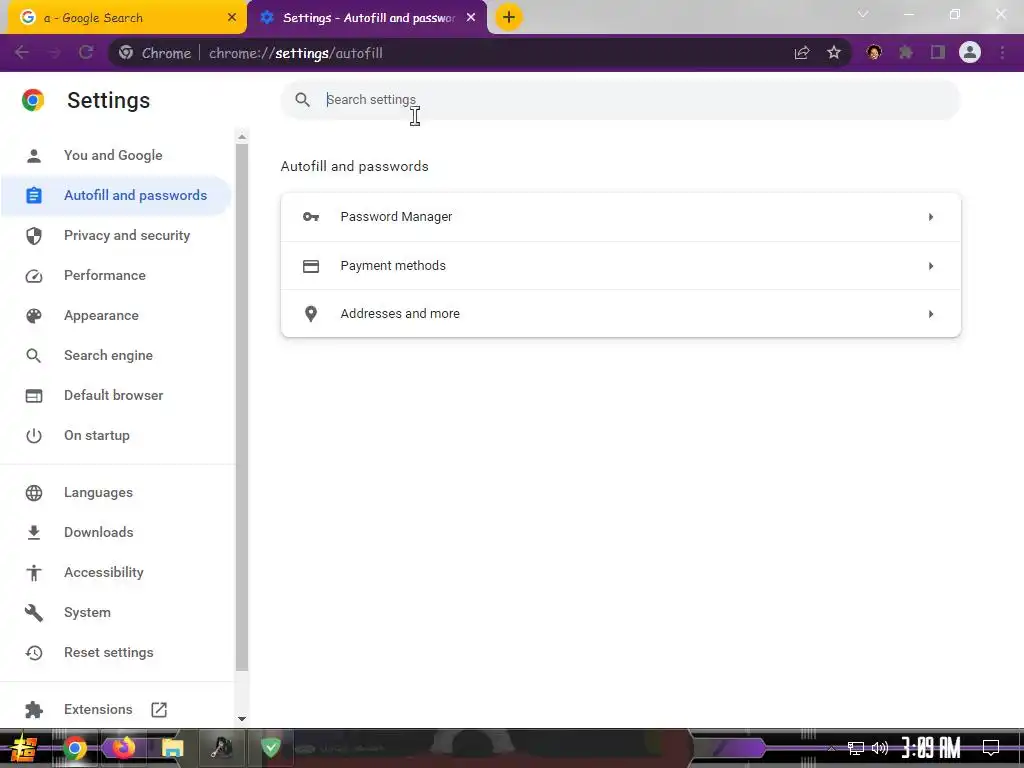
Task: Go to Performance settings
Action: pyautogui.click(x=116, y=276)
